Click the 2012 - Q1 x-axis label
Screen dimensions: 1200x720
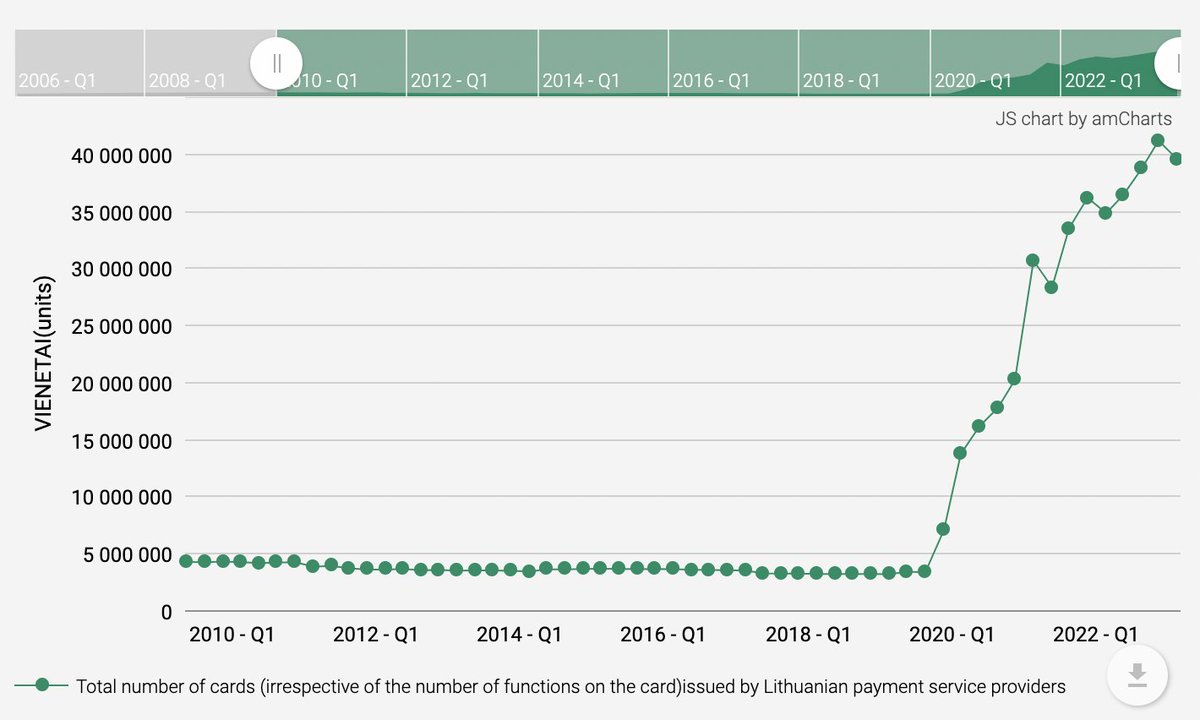pyautogui.click(x=375, y=634)
